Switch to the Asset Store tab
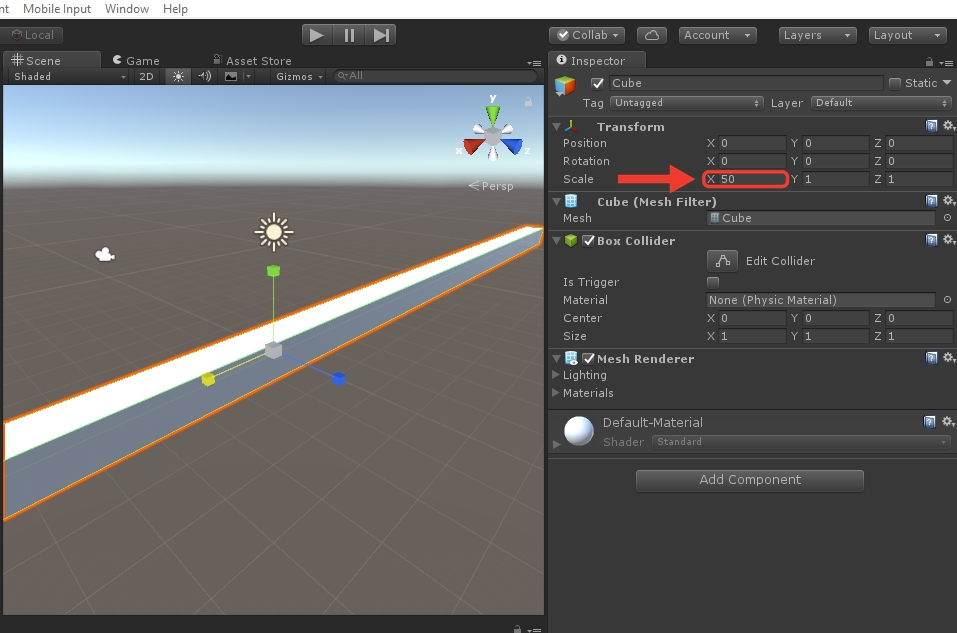The image size is (957, 633). tap(252, 60)
